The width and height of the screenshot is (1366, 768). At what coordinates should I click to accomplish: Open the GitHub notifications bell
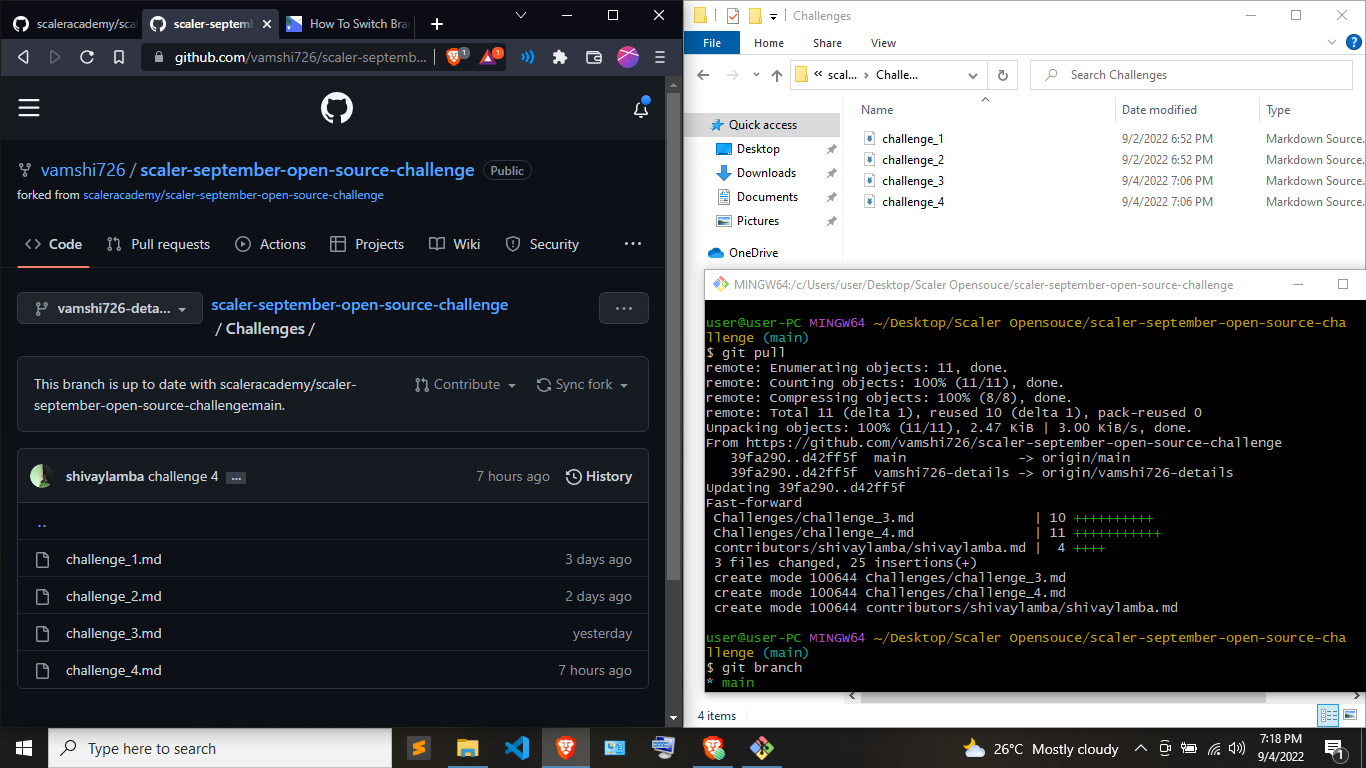[x=641, y=110]
